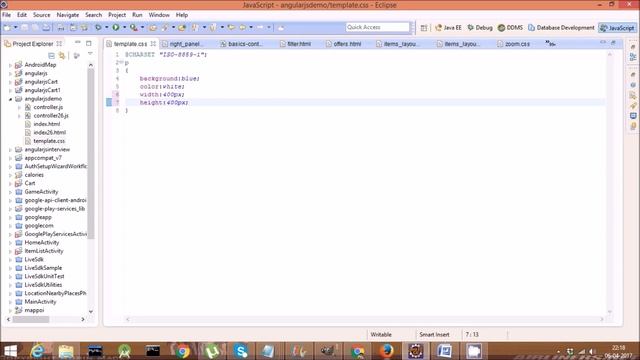640x360 pixels.
Task: Open Firefox from the taskbar
Action: (x=386, y=351)
